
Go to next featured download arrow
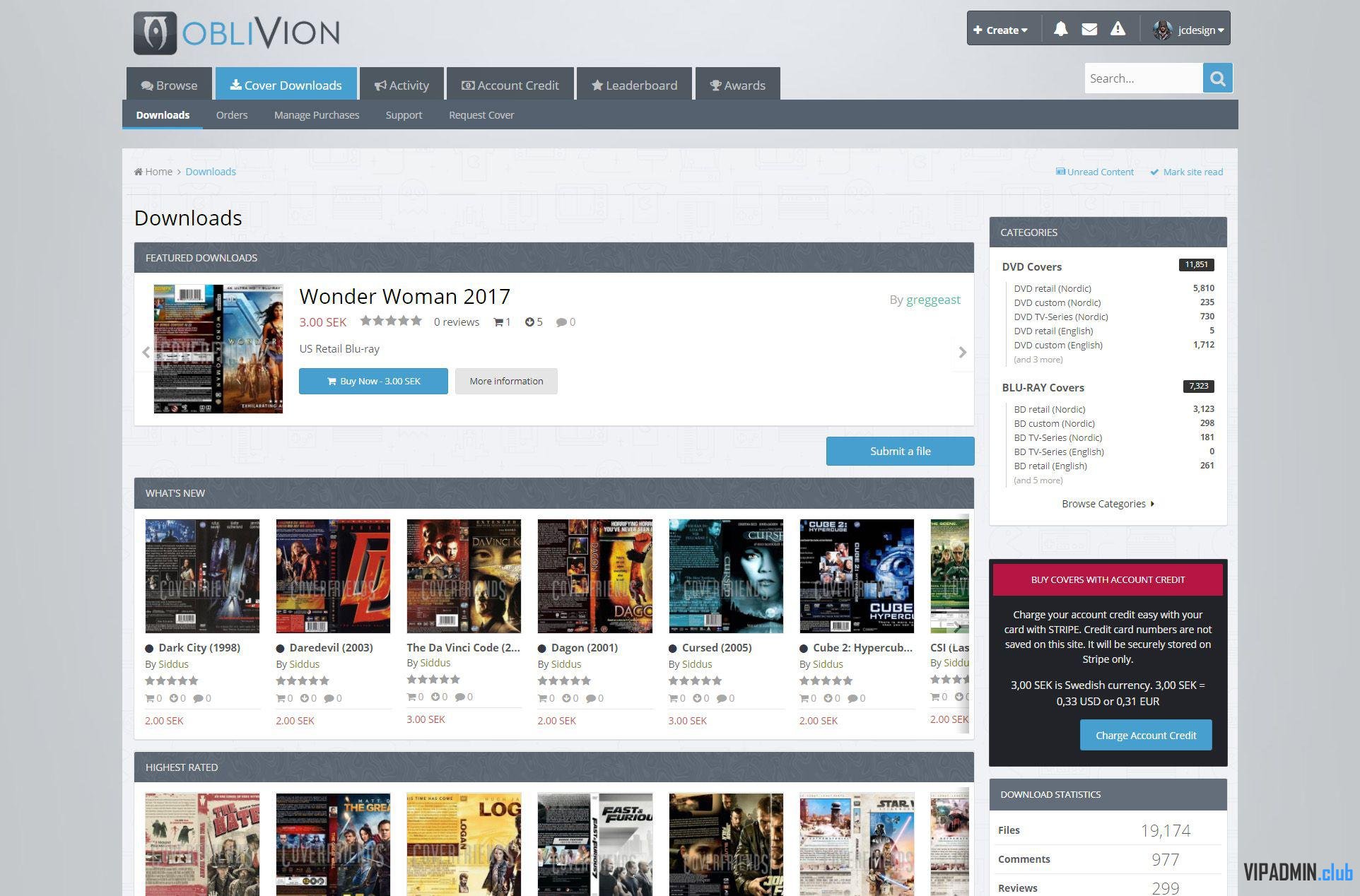[x=962, y=352]
